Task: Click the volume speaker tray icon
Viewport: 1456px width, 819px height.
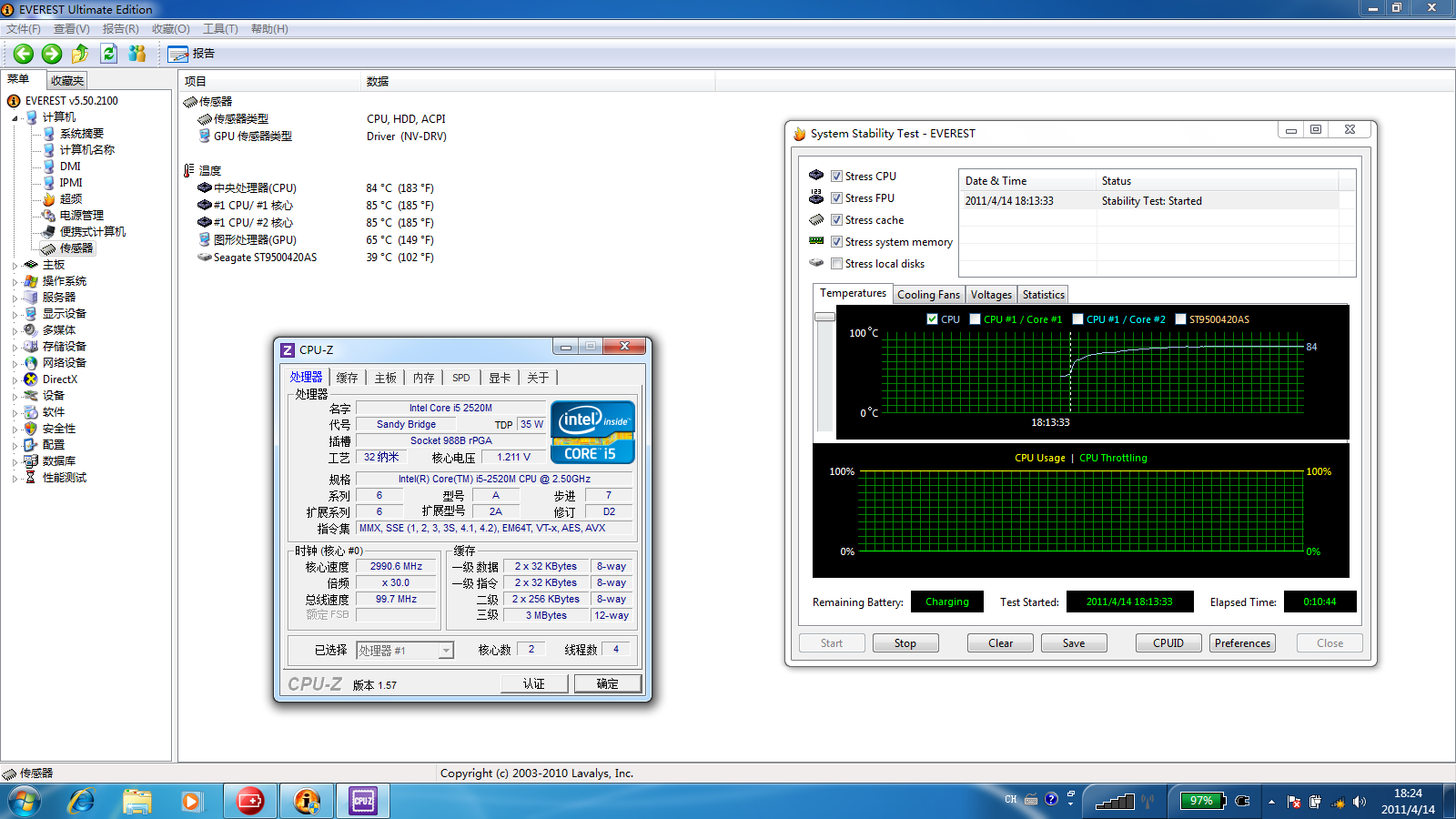Action: (x=1360, y=802)
